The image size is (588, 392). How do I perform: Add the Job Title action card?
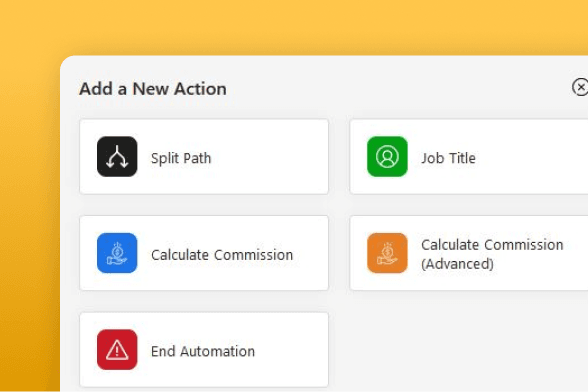tap(469, 157)
